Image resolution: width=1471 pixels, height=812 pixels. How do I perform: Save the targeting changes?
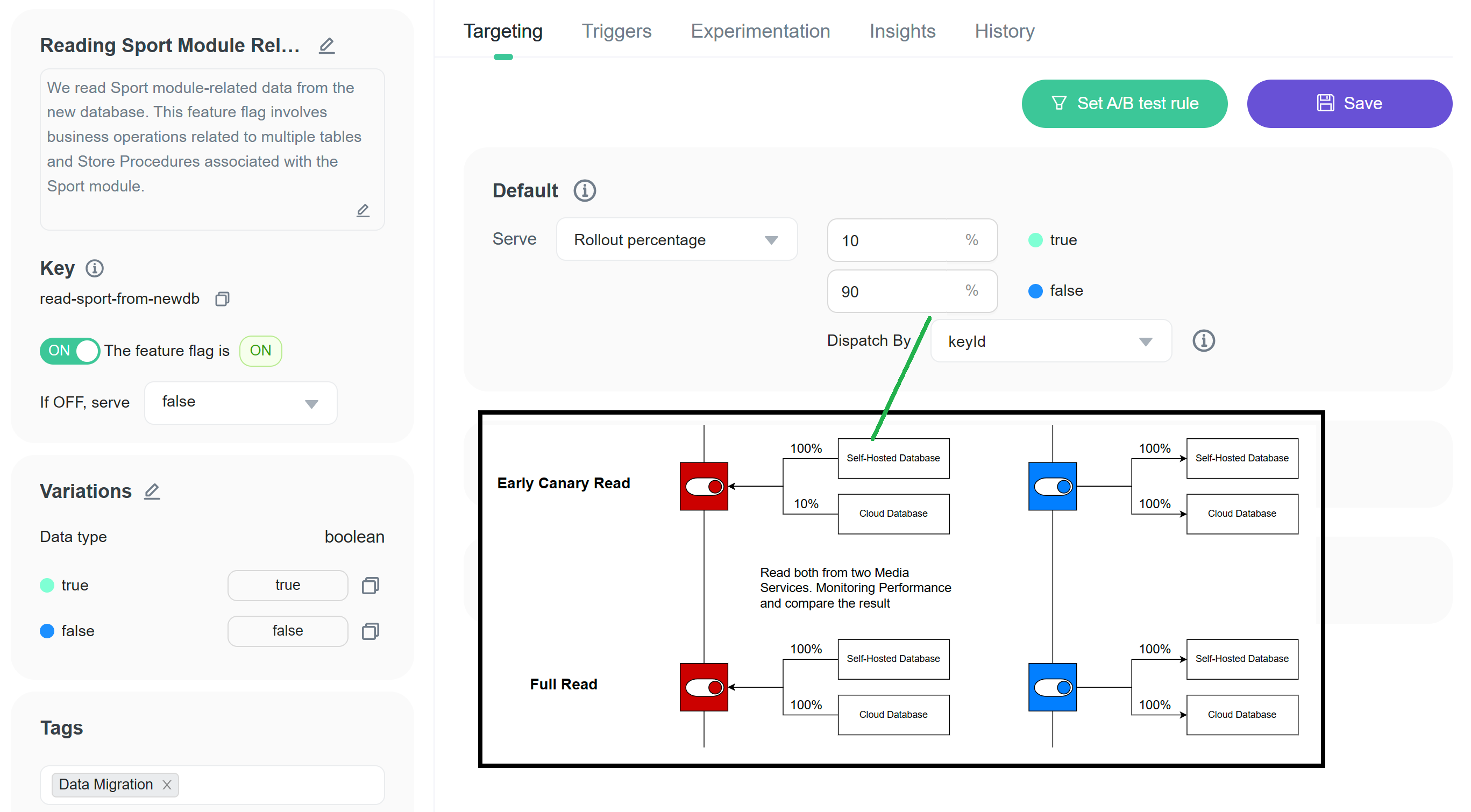(1349, 103)
